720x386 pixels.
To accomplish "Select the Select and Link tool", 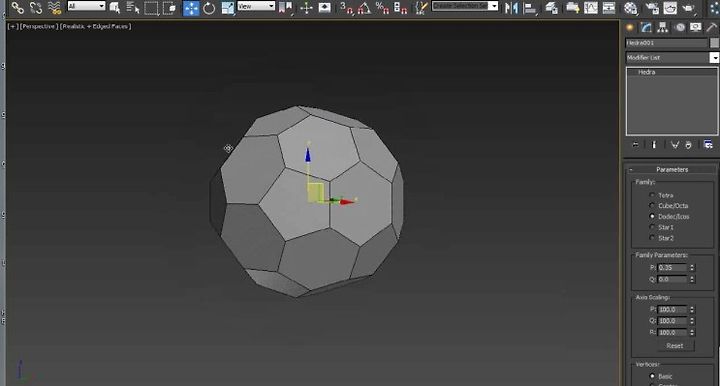I will click(x=17, y=7).
